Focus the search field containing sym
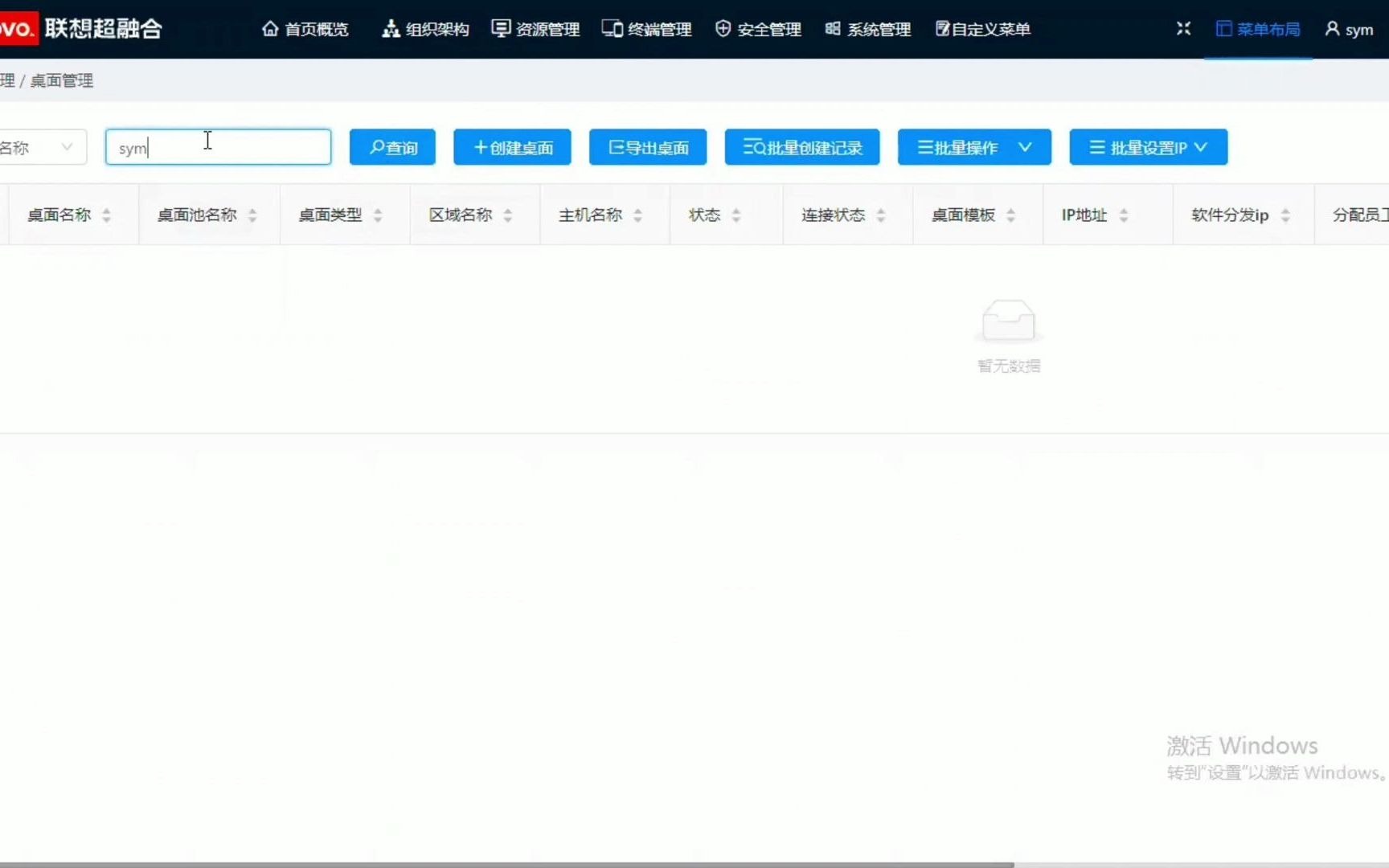 tap(218, 147)
